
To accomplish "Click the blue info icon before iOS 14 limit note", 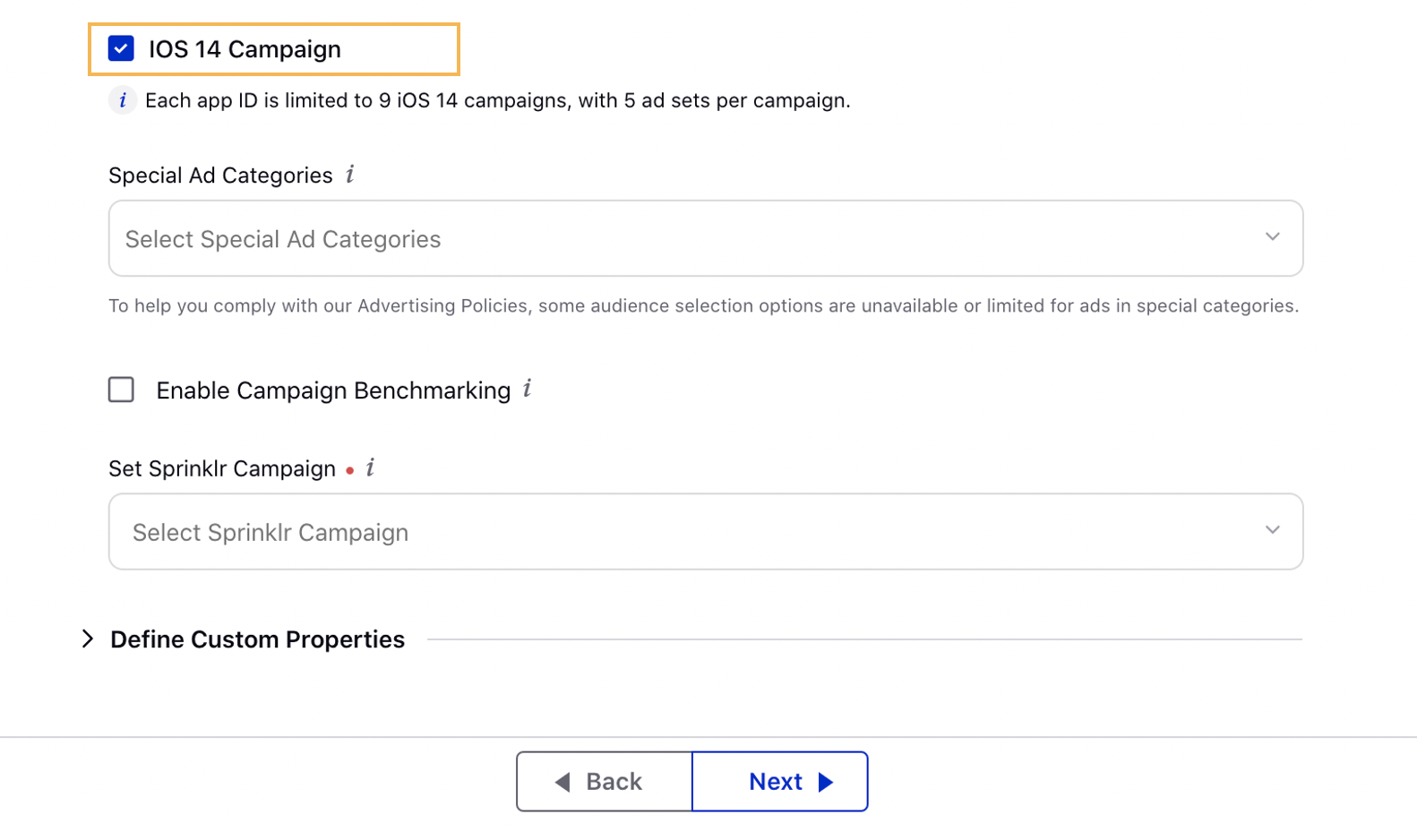I will coord(123,100).
